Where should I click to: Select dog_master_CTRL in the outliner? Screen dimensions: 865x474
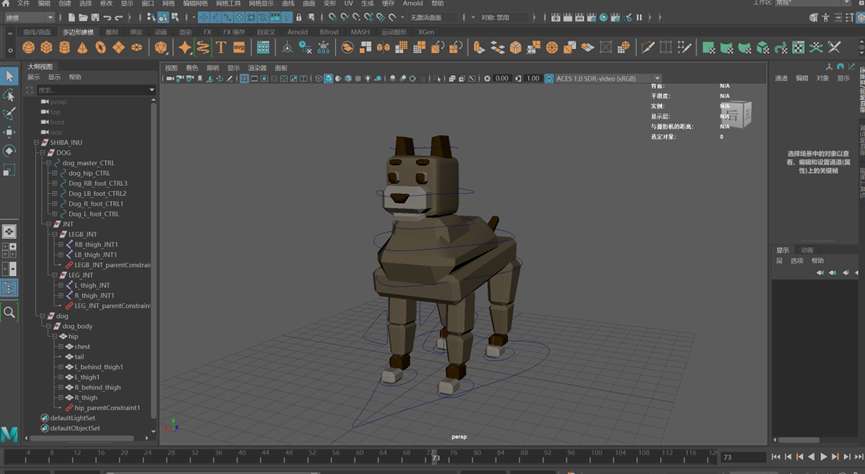88,163
